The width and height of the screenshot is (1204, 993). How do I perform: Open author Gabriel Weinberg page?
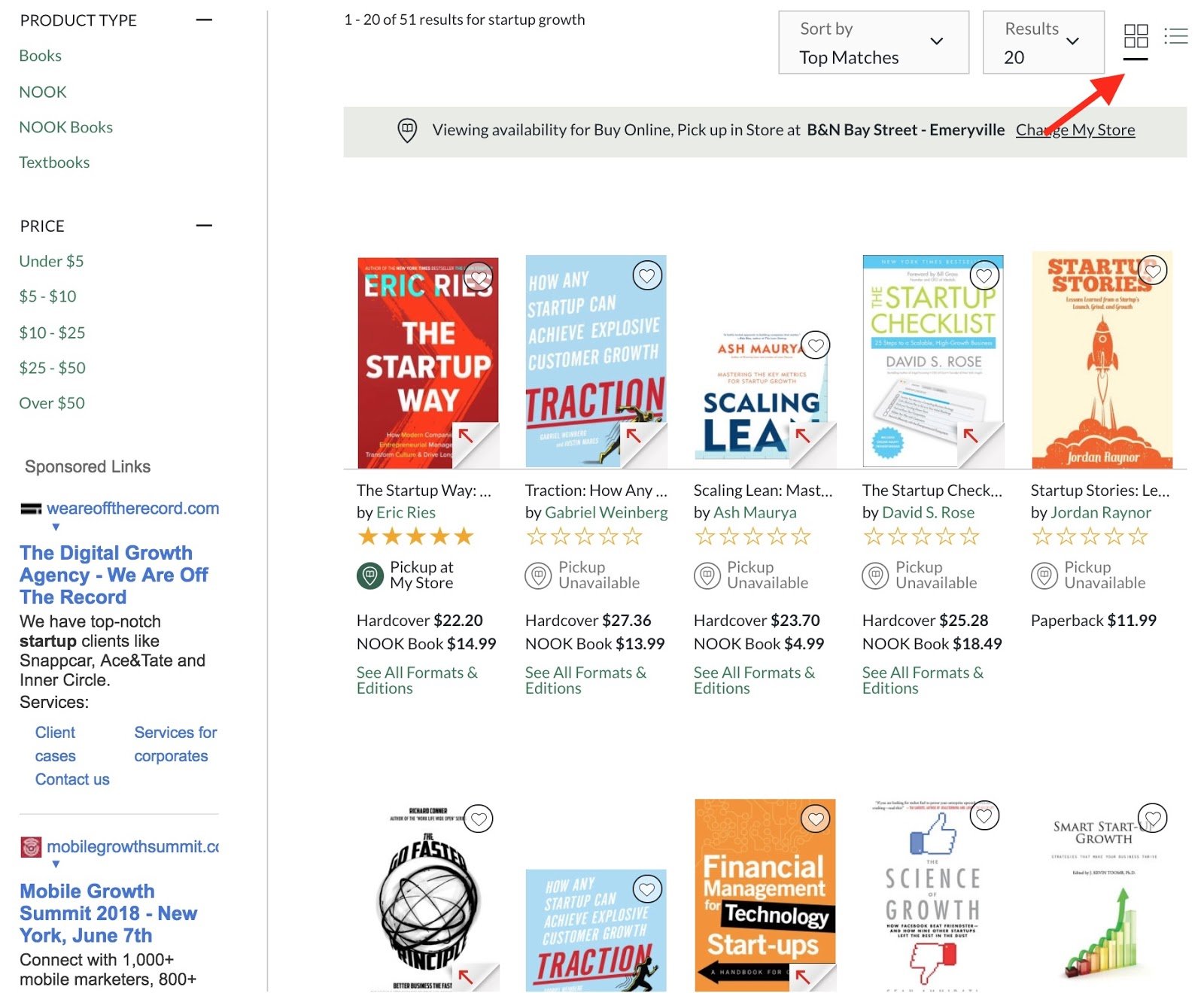(x=606, y=512)
